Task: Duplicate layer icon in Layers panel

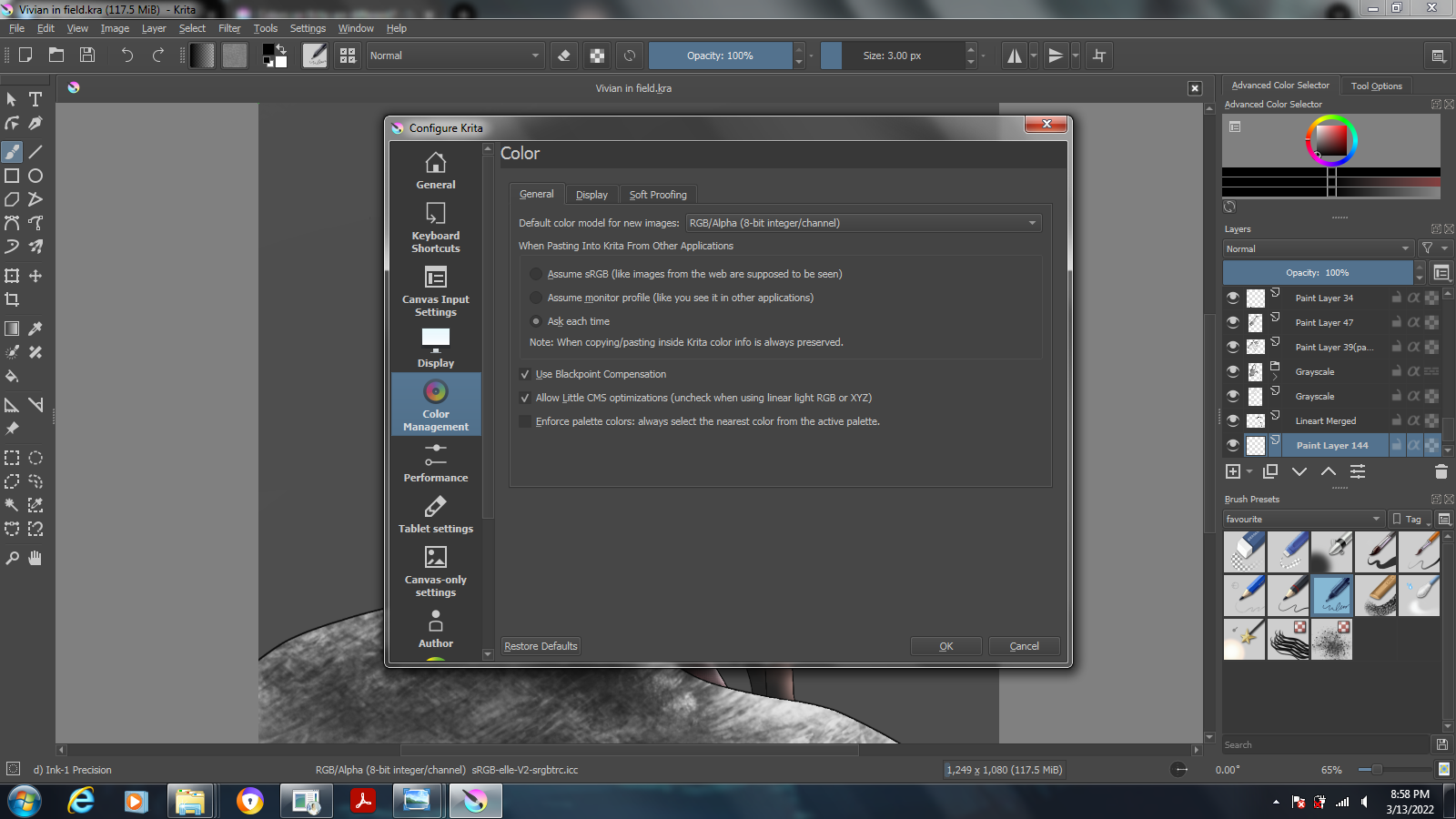Action: pos(1270,471)
